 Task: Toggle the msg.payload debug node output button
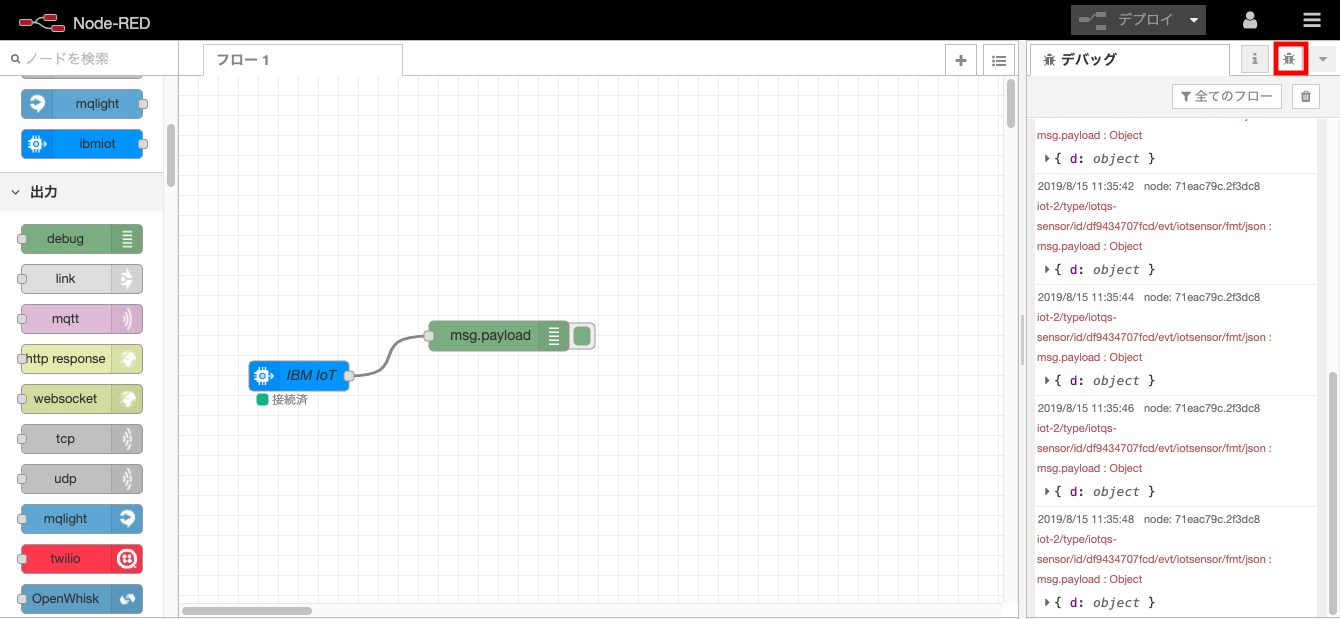click(x=581, y=336)
